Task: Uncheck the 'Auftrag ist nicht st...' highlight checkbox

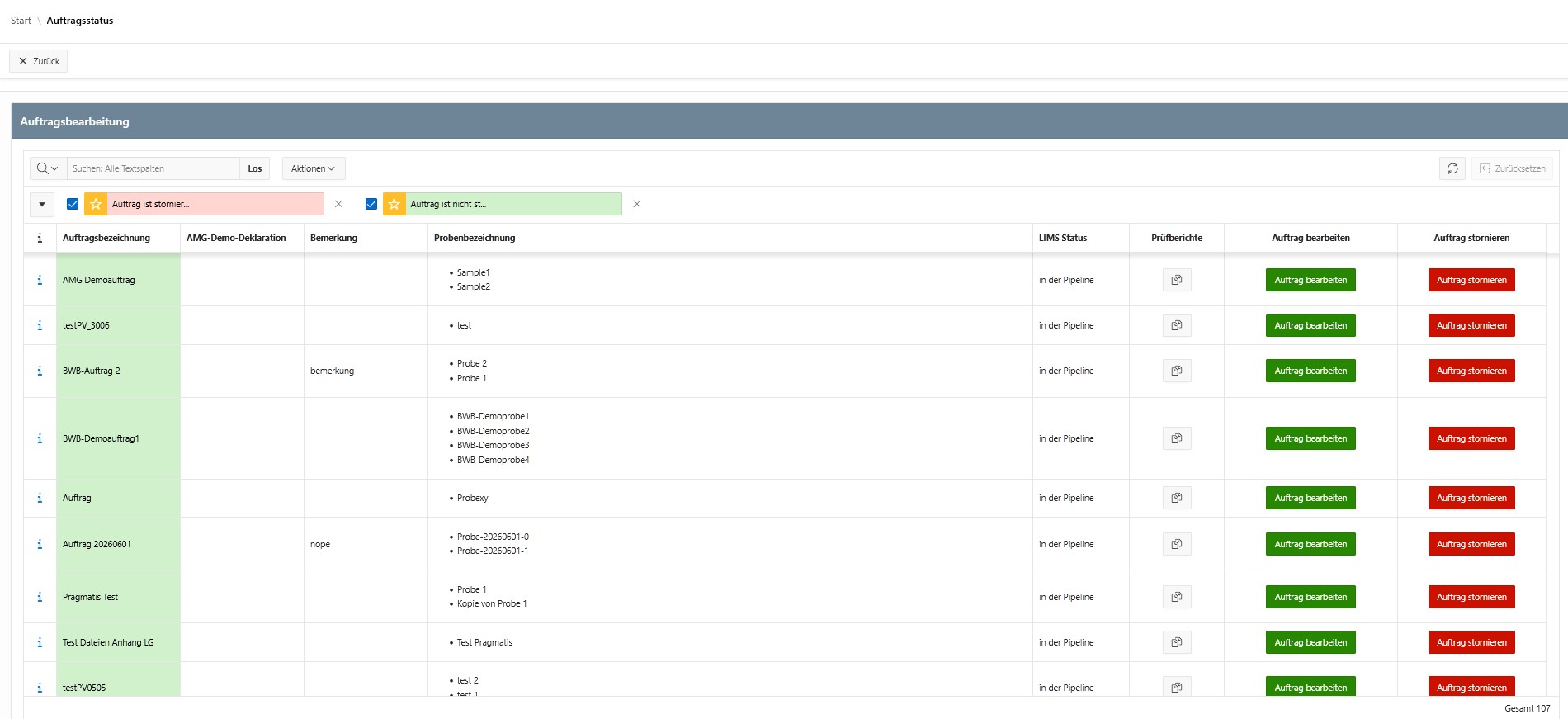Action: 371,204
